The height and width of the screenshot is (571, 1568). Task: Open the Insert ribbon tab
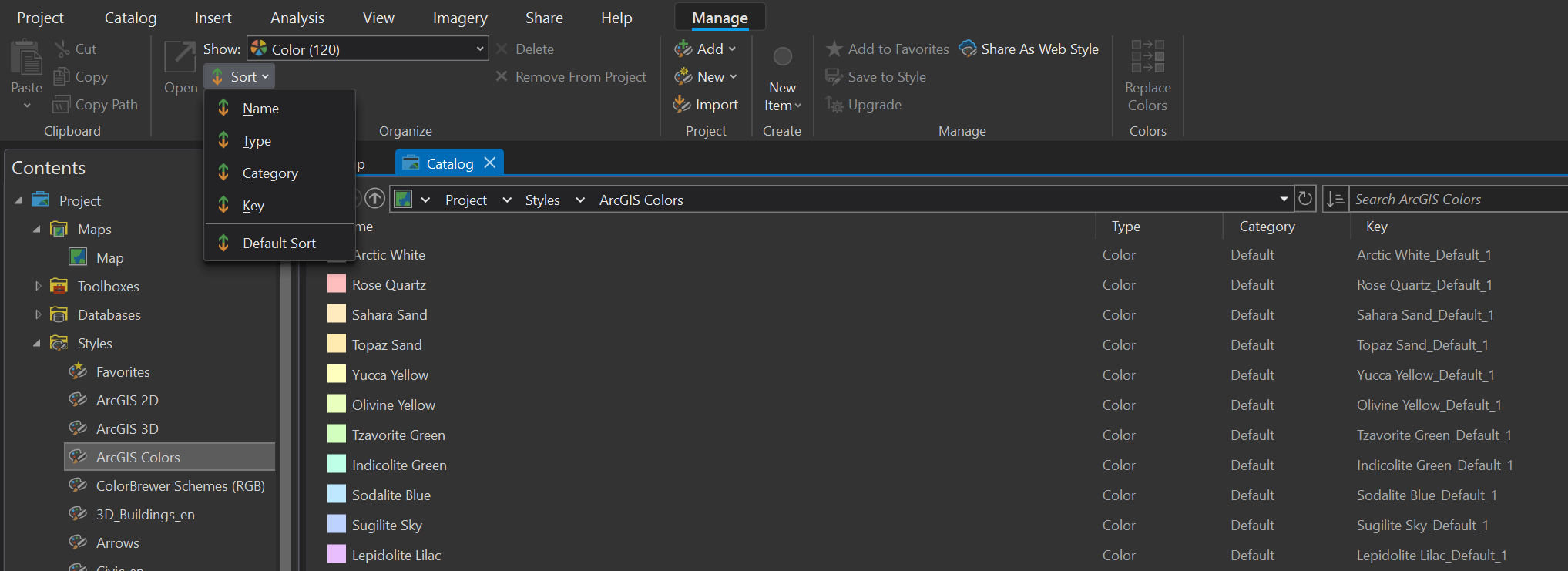(213, 18)
